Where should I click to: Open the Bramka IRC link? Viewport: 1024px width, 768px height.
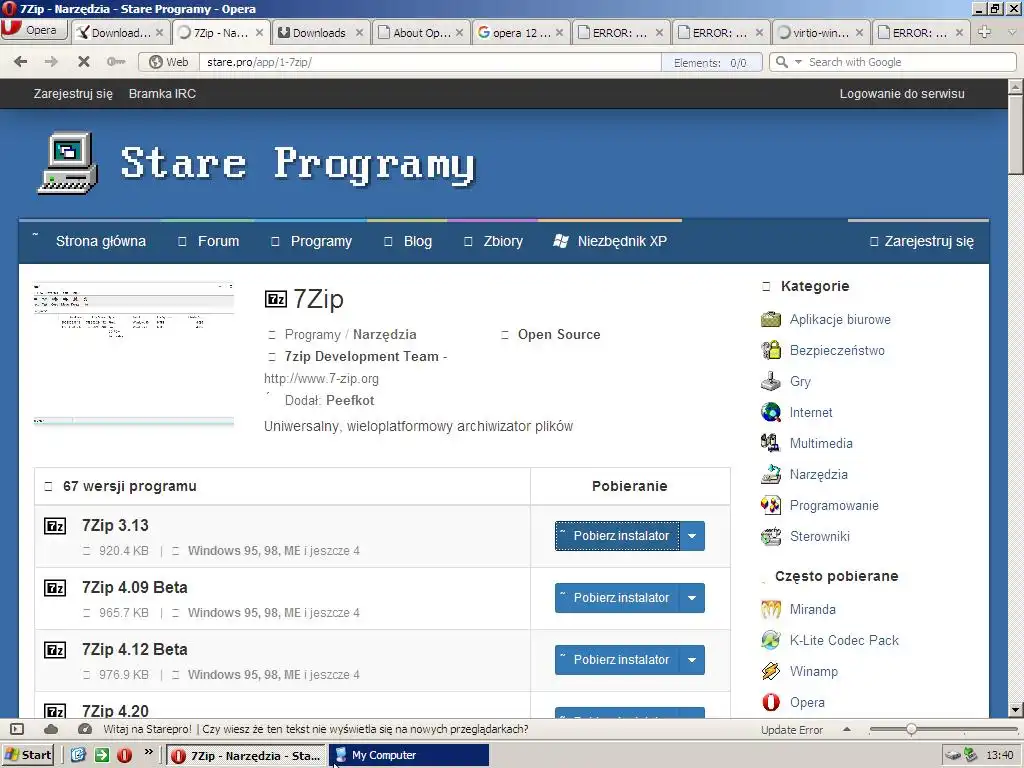point(162,94)
